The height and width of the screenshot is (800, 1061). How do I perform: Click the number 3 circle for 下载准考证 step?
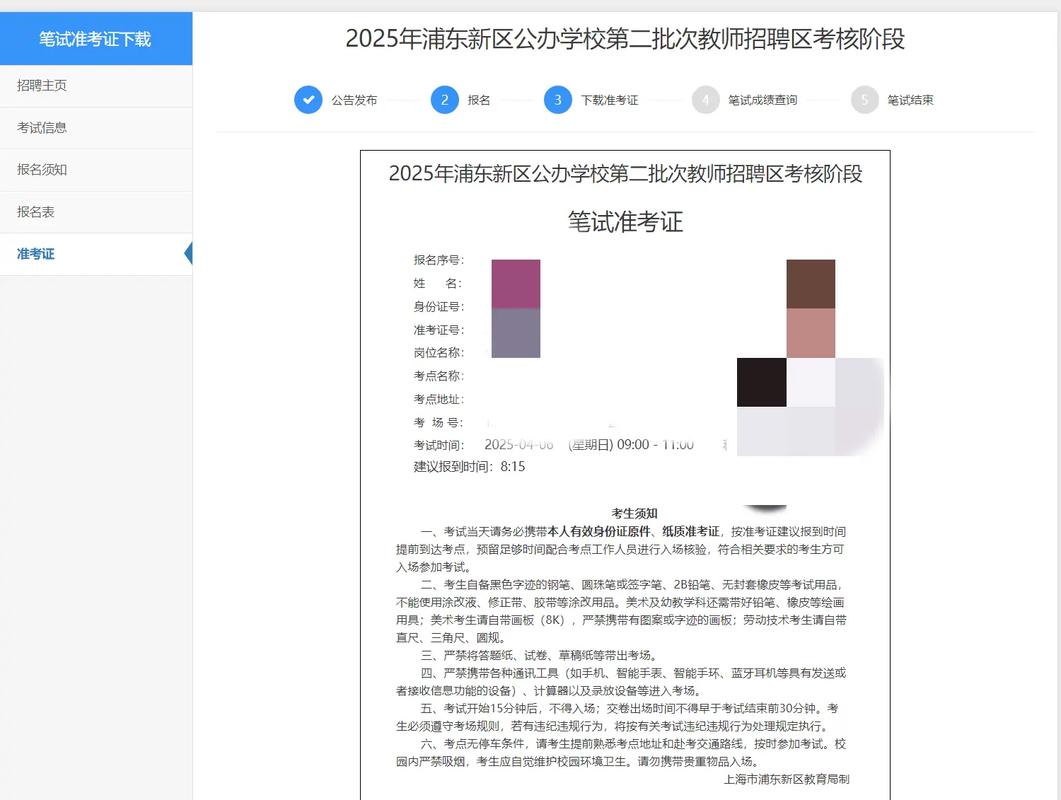pyautogui.click(x=557, y=100)
